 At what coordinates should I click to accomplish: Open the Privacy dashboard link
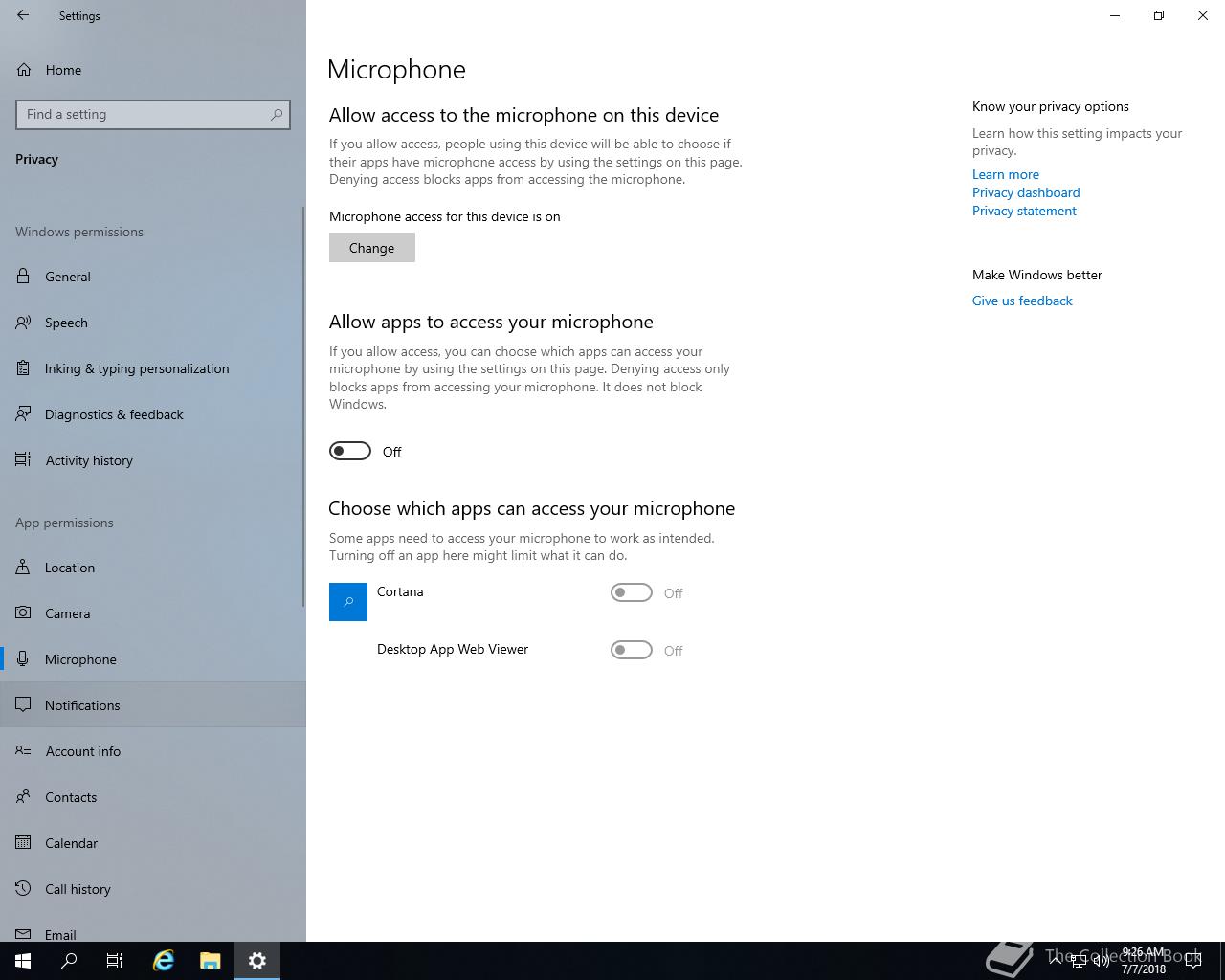pyautogui.click(x=1026, y=192)
